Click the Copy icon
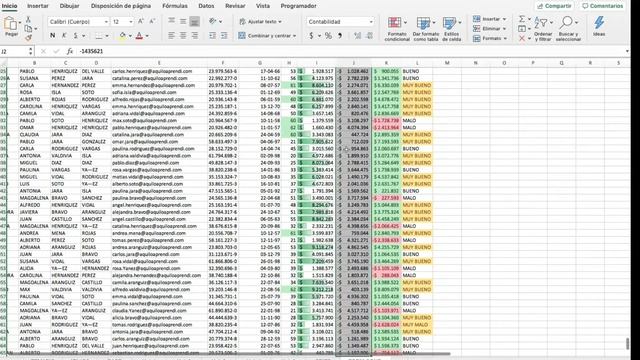 pos(28,29)
